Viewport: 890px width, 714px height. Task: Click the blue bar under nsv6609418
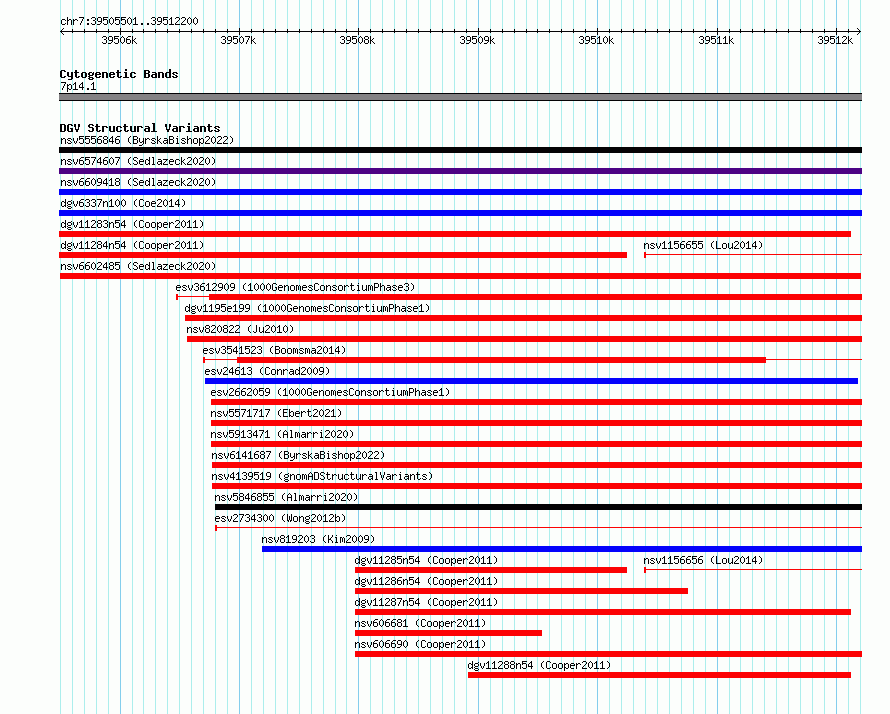click(460, 192)
